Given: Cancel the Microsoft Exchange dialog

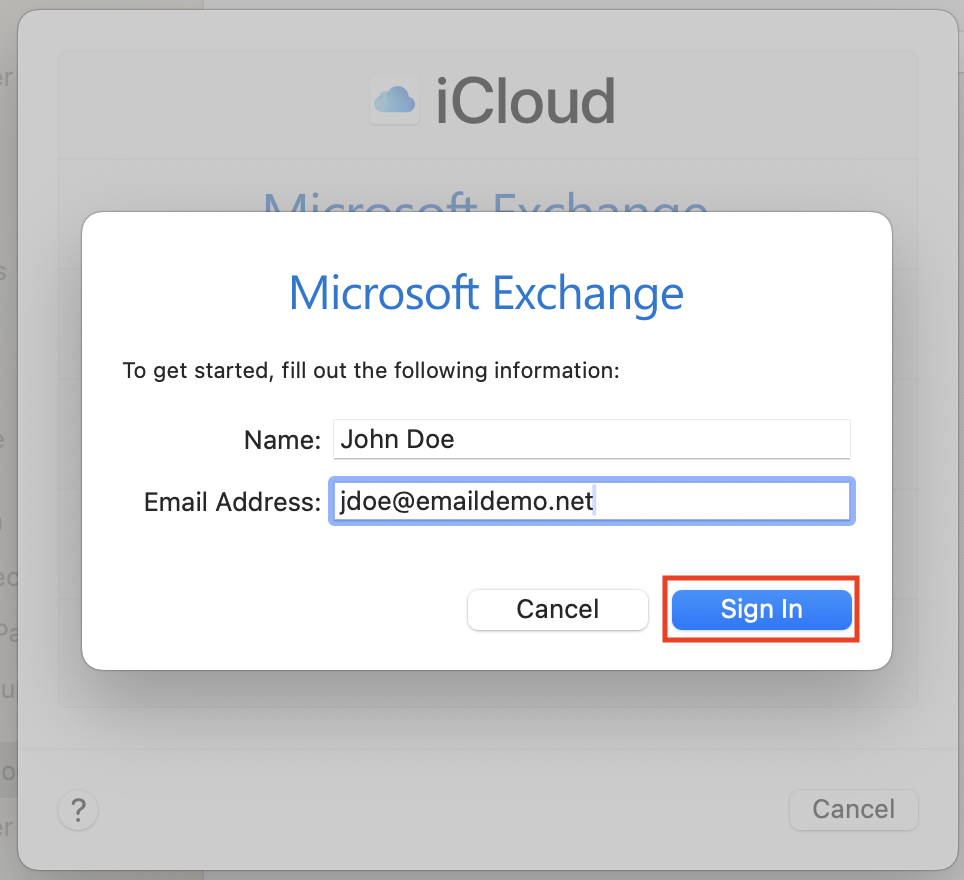Looking at the screenshot, I should click(558, 609).
